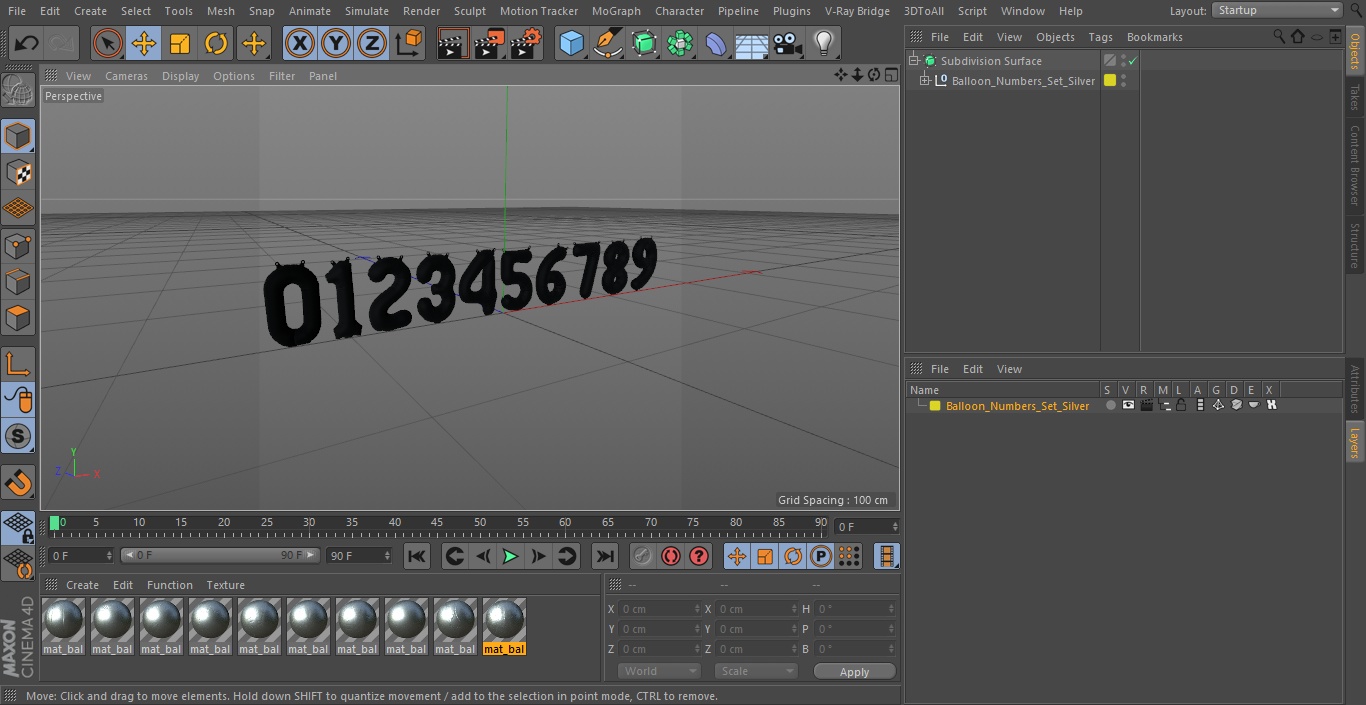Activate the Rotate tool

coord(216,43)
